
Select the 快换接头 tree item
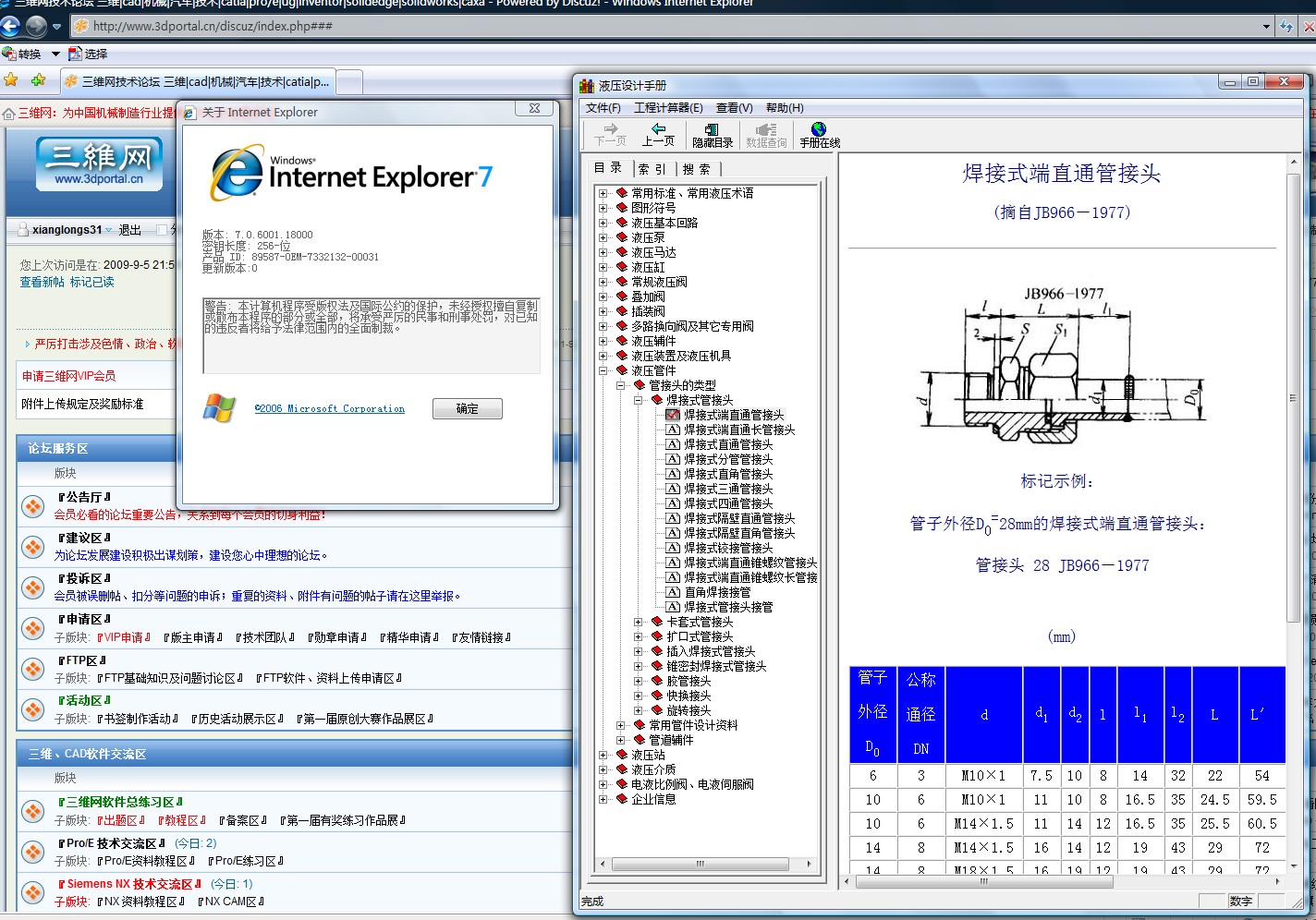point(688,696)
